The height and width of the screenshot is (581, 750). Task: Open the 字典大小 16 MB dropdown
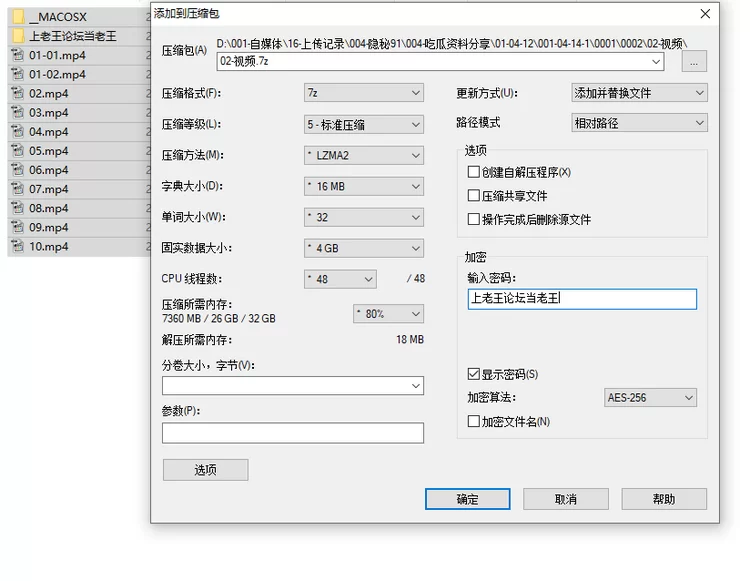[364, 186]
